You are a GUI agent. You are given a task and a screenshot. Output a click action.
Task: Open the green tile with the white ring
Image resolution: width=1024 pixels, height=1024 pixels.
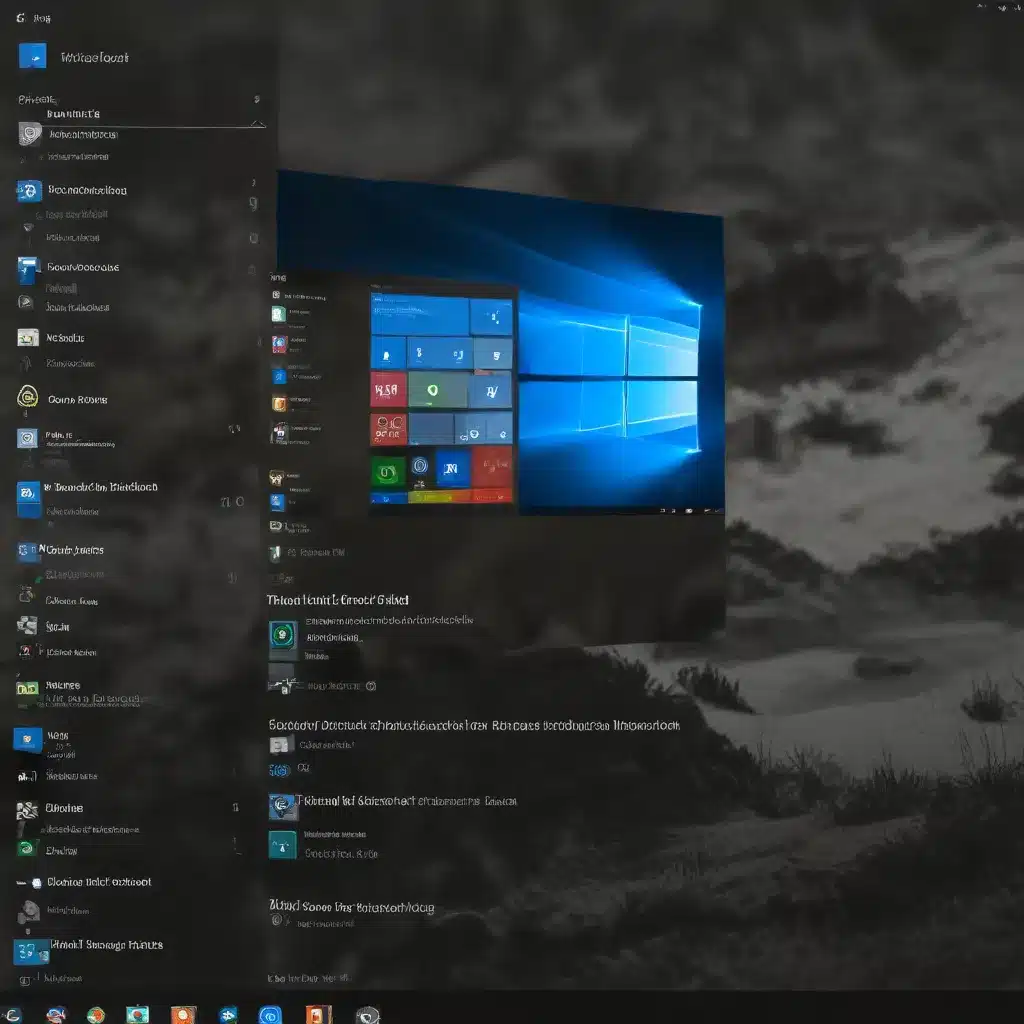438,391
